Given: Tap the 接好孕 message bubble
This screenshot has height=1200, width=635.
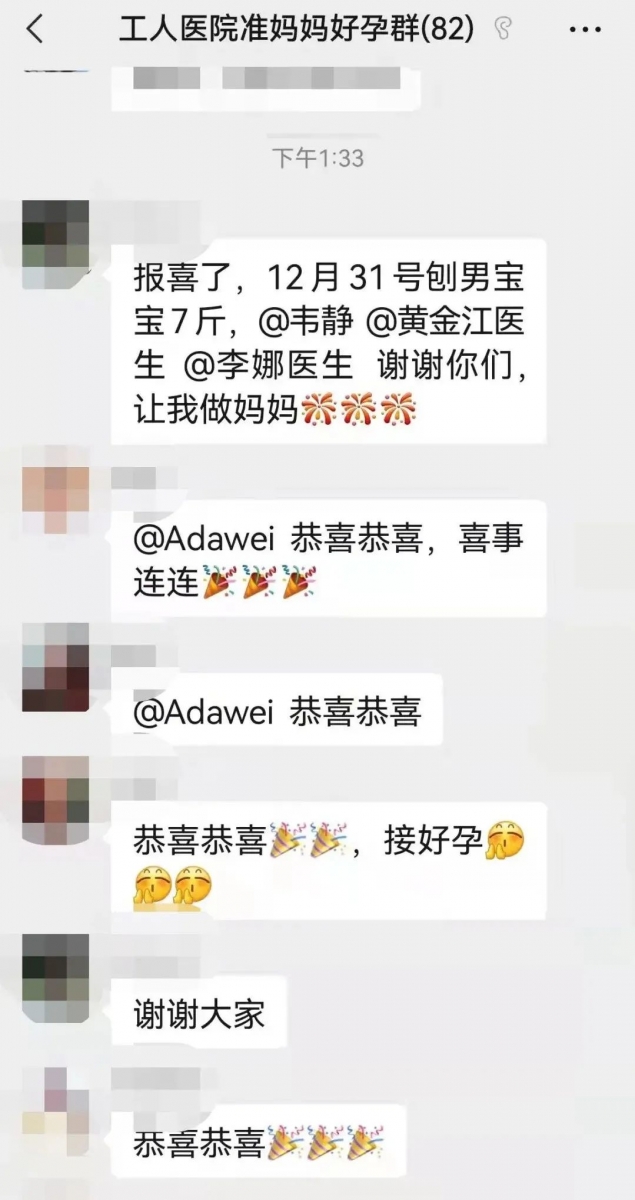Looking at the screenshot, I should pos(329,864).
